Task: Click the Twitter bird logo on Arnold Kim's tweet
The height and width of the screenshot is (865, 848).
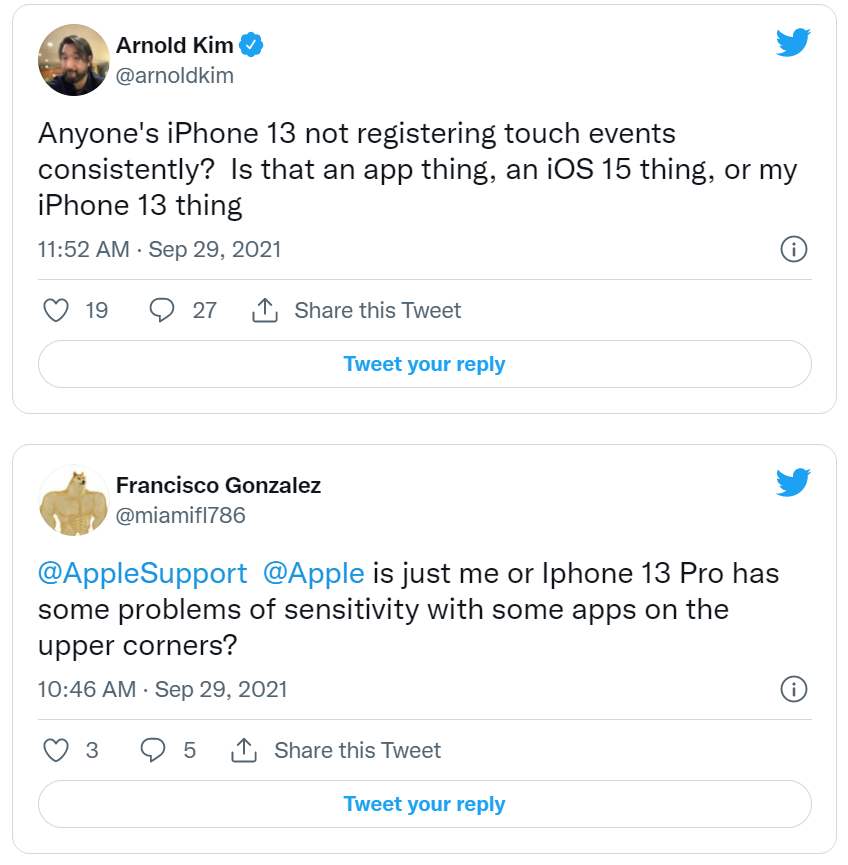Action: click(793, 42)
